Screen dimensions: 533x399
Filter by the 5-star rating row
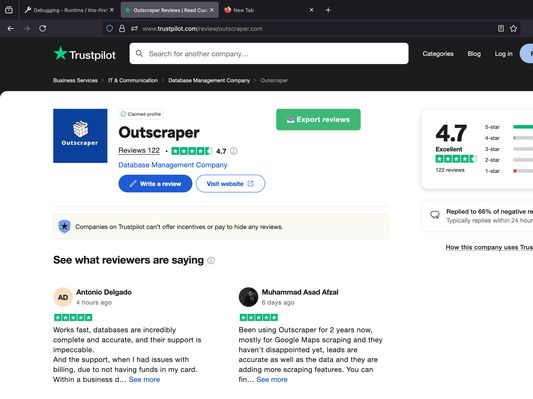coord(509,127)
